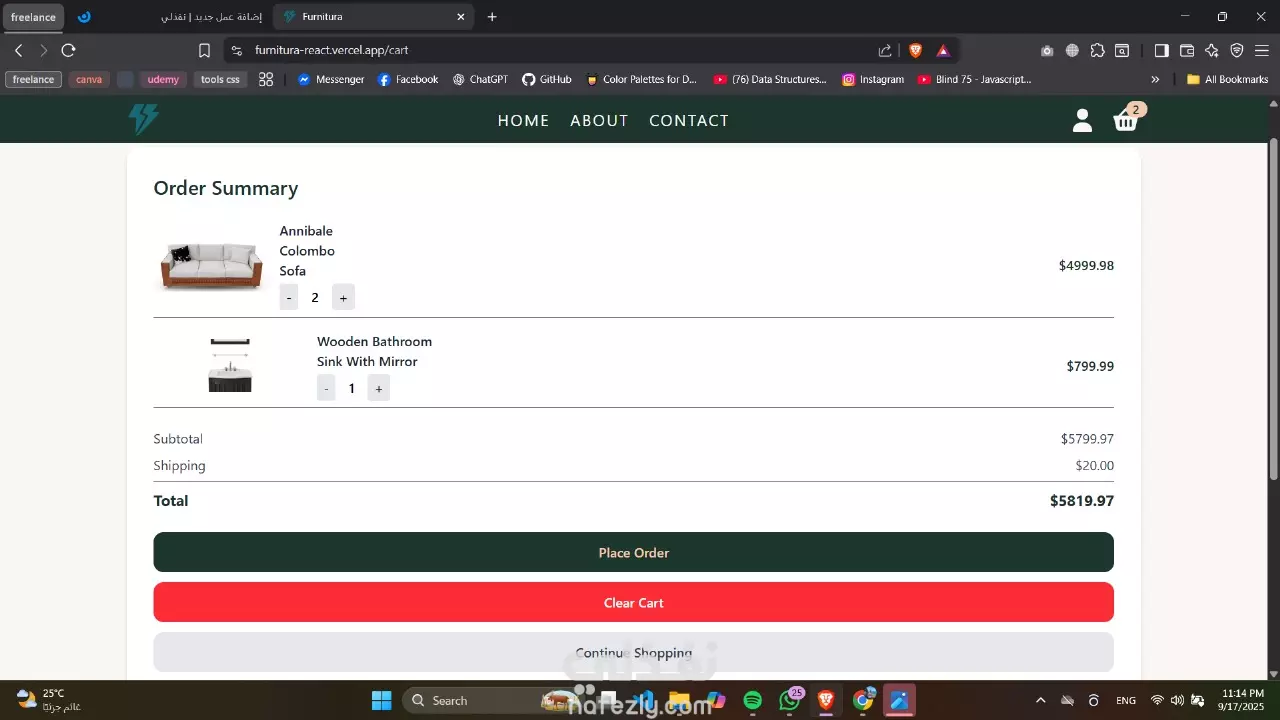Viewport: 1280px width, 720px height.
Task: Open the tab groups grid icon in bookmarks bar
Action: coord(266,79)
